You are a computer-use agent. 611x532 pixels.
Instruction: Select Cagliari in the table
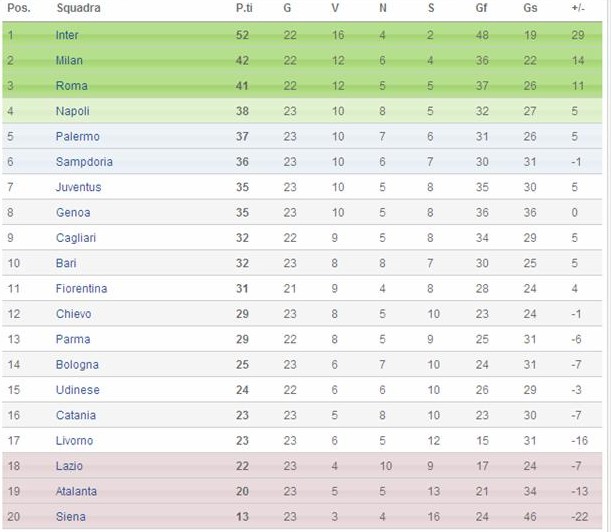click(76, 238)
